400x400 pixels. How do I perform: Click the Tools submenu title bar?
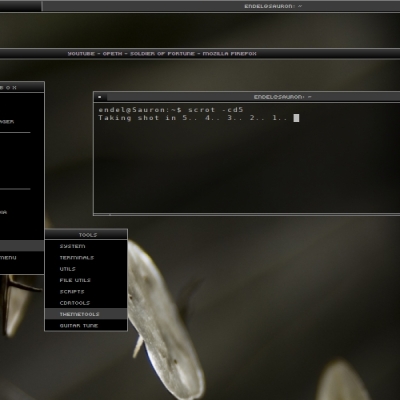pos(86,235)
